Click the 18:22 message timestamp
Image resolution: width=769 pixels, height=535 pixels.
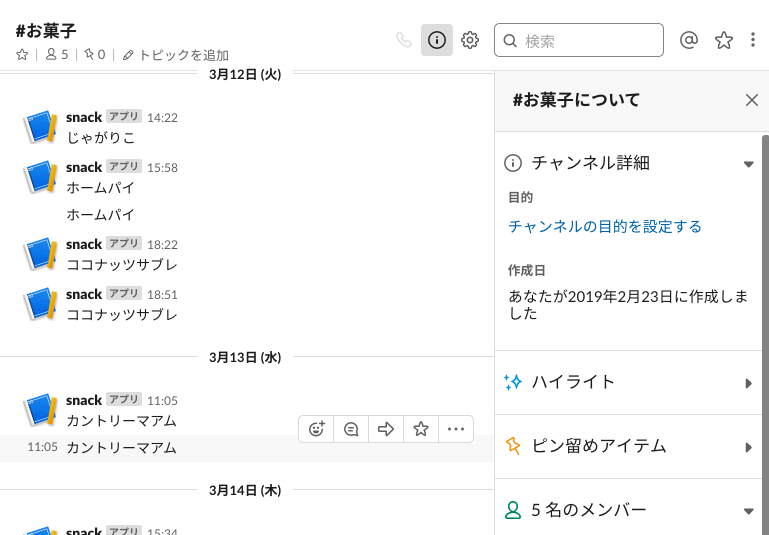coord(162,245)
